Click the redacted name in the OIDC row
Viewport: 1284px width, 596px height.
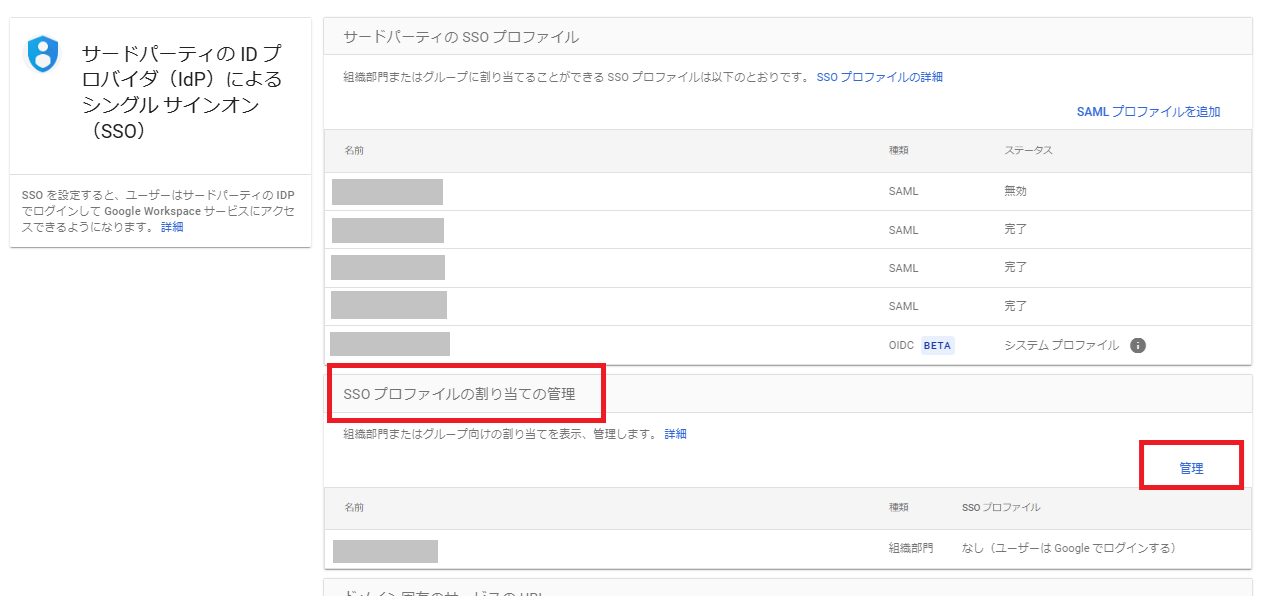coord(390,344)
